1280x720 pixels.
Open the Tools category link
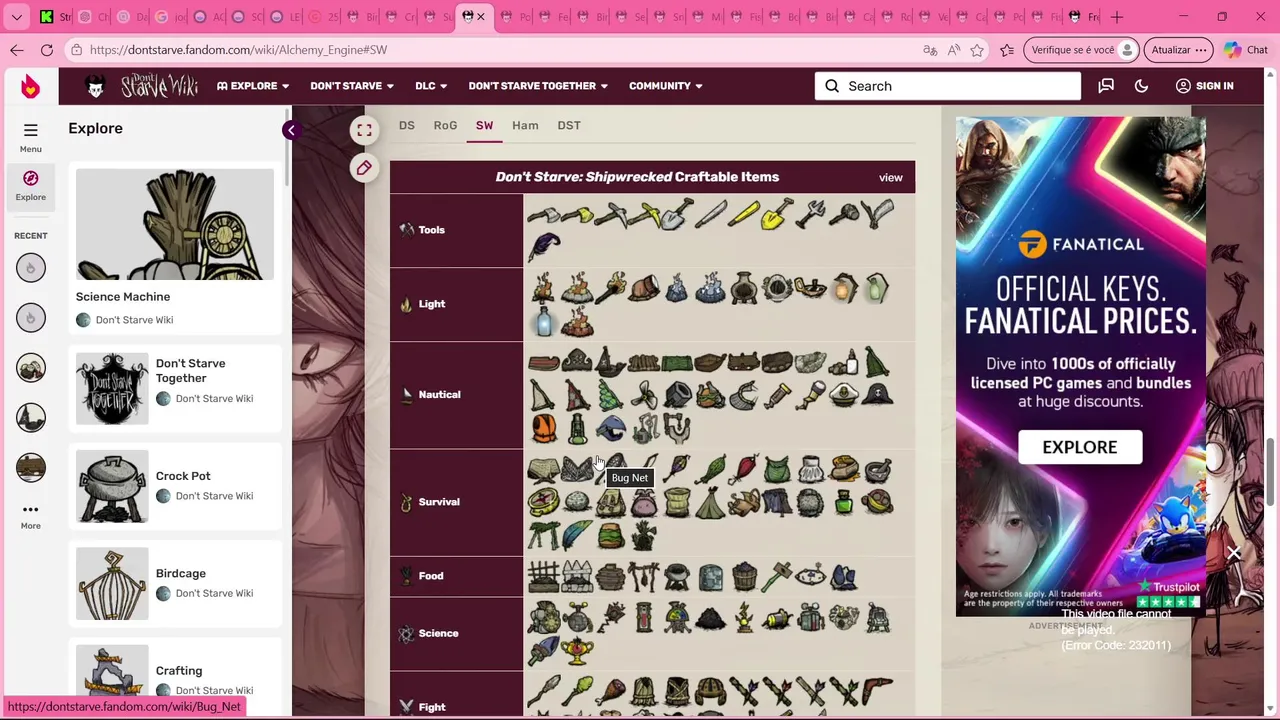431,230
